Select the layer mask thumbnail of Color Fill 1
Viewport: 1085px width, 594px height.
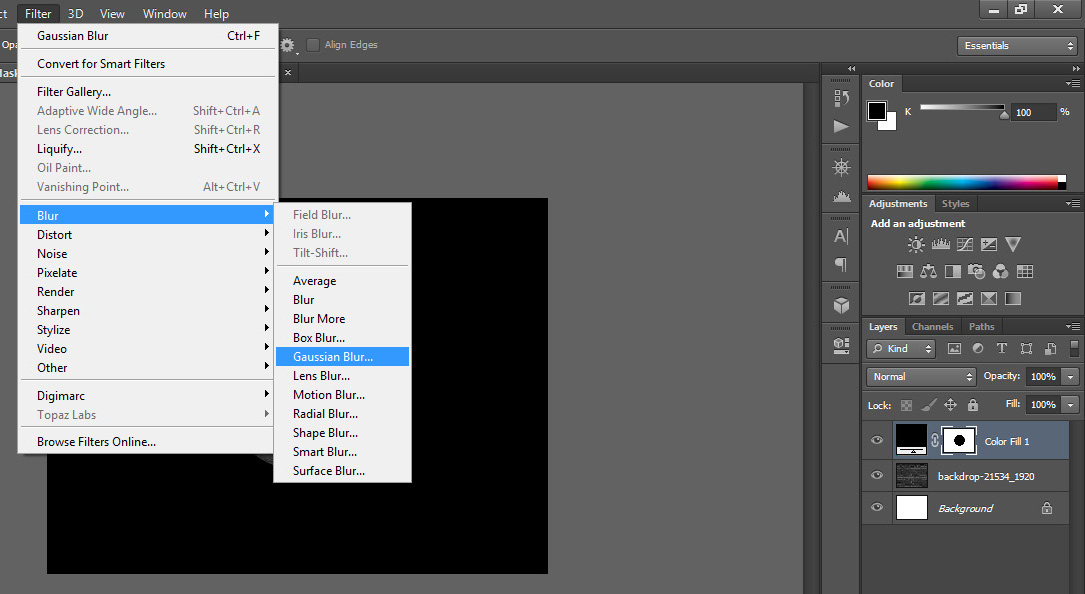tap(959, 440)
